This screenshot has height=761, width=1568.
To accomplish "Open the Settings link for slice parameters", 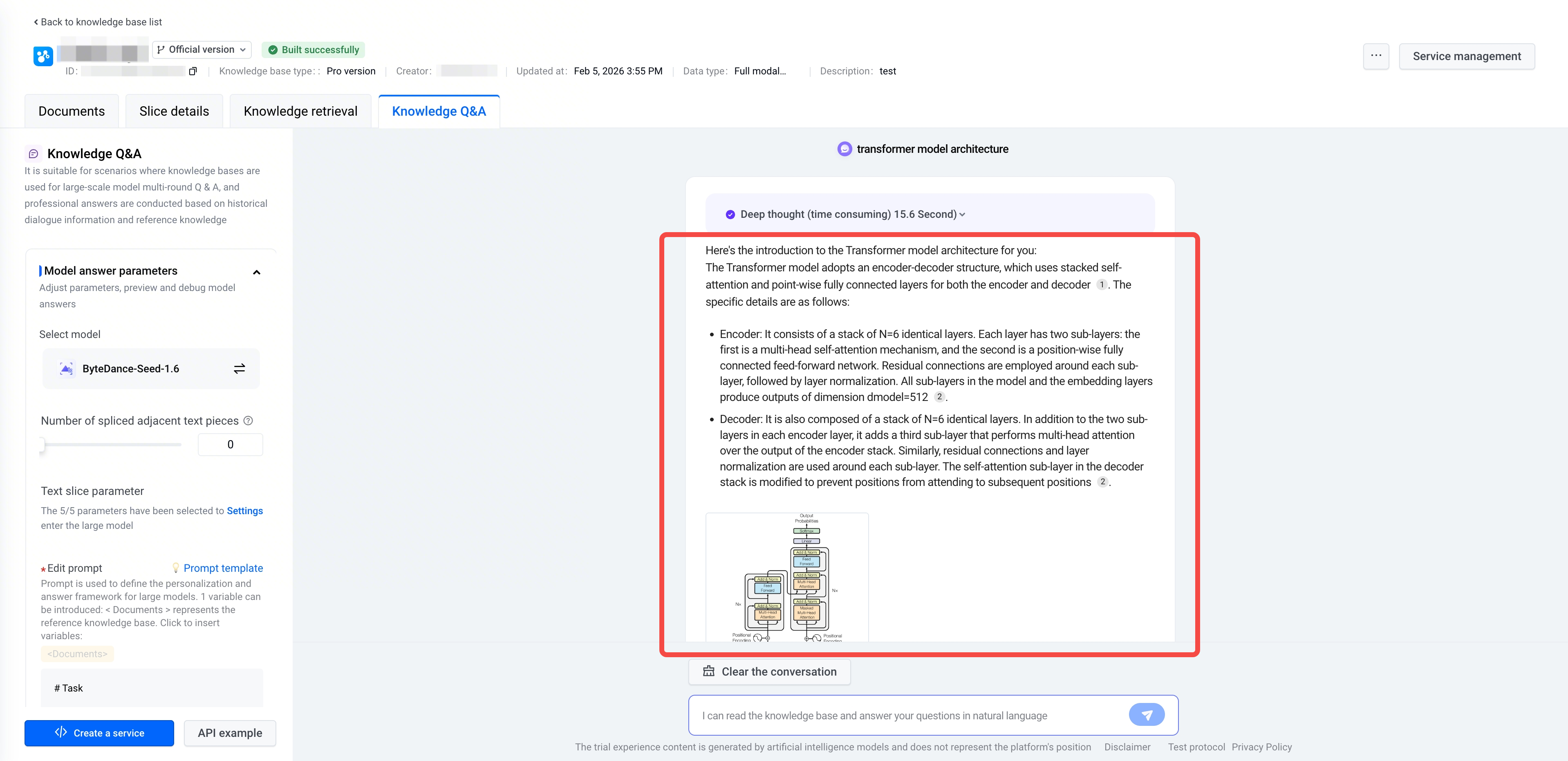I will 245,511.
